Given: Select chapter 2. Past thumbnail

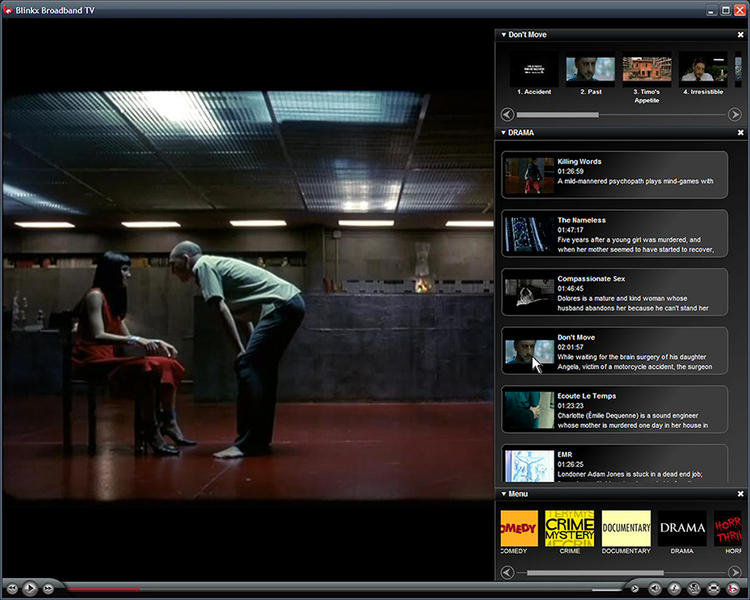Looking at the screenshot, I should click(590, 69).
